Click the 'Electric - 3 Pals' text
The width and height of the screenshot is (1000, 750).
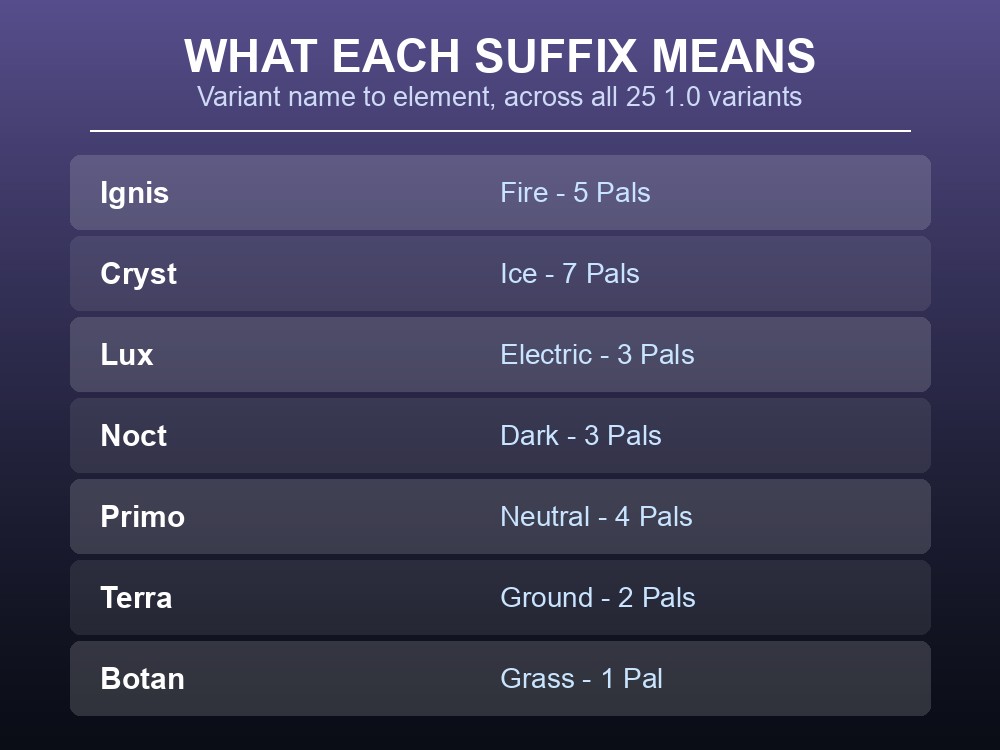598,355
